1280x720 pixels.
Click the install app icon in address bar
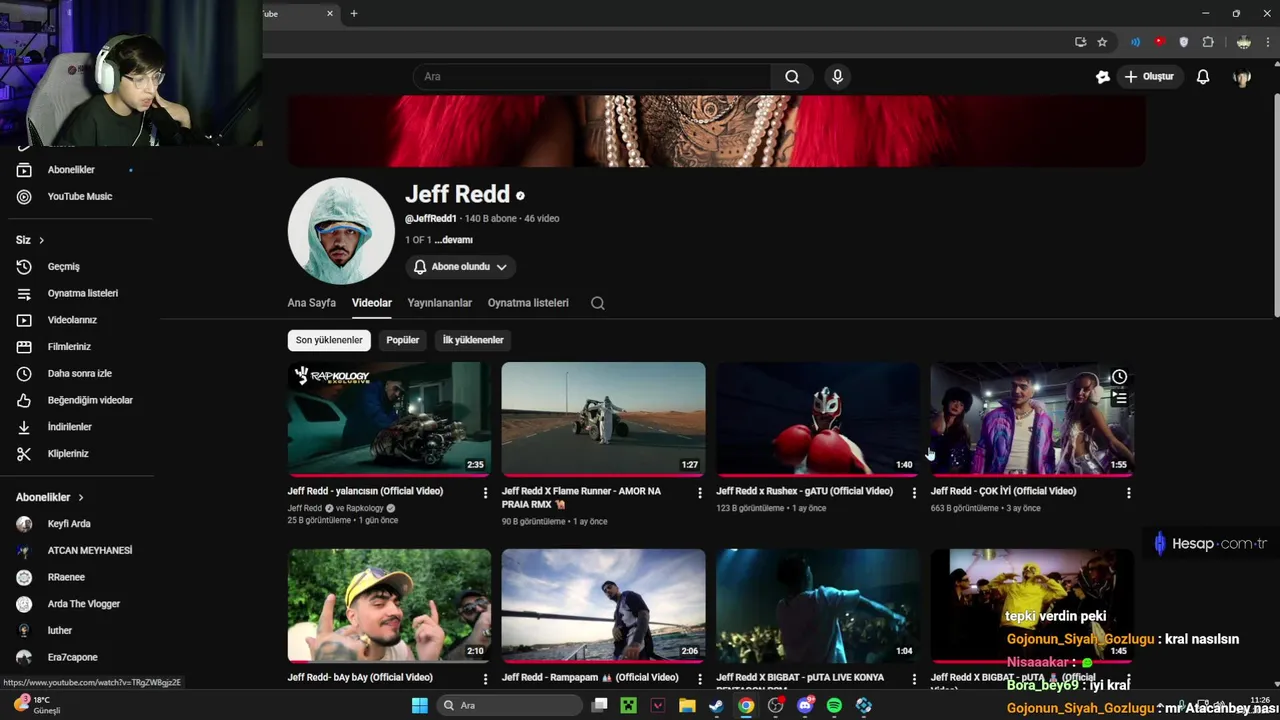click(1080, 42)
